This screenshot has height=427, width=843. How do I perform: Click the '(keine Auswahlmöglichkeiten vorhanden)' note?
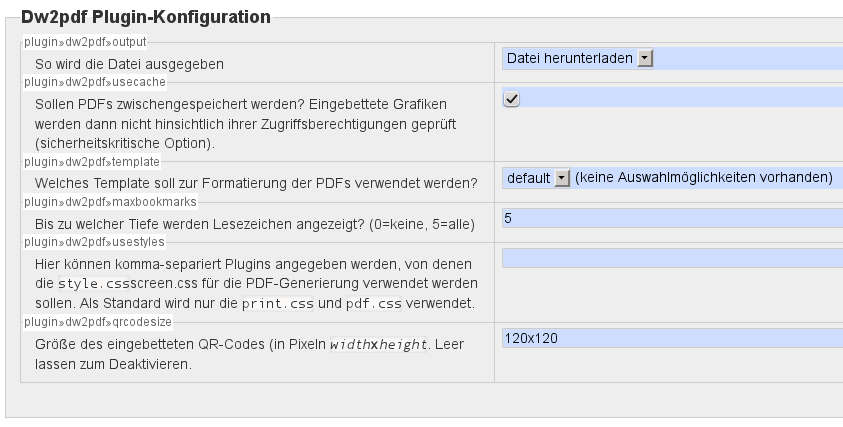point(704,177)
